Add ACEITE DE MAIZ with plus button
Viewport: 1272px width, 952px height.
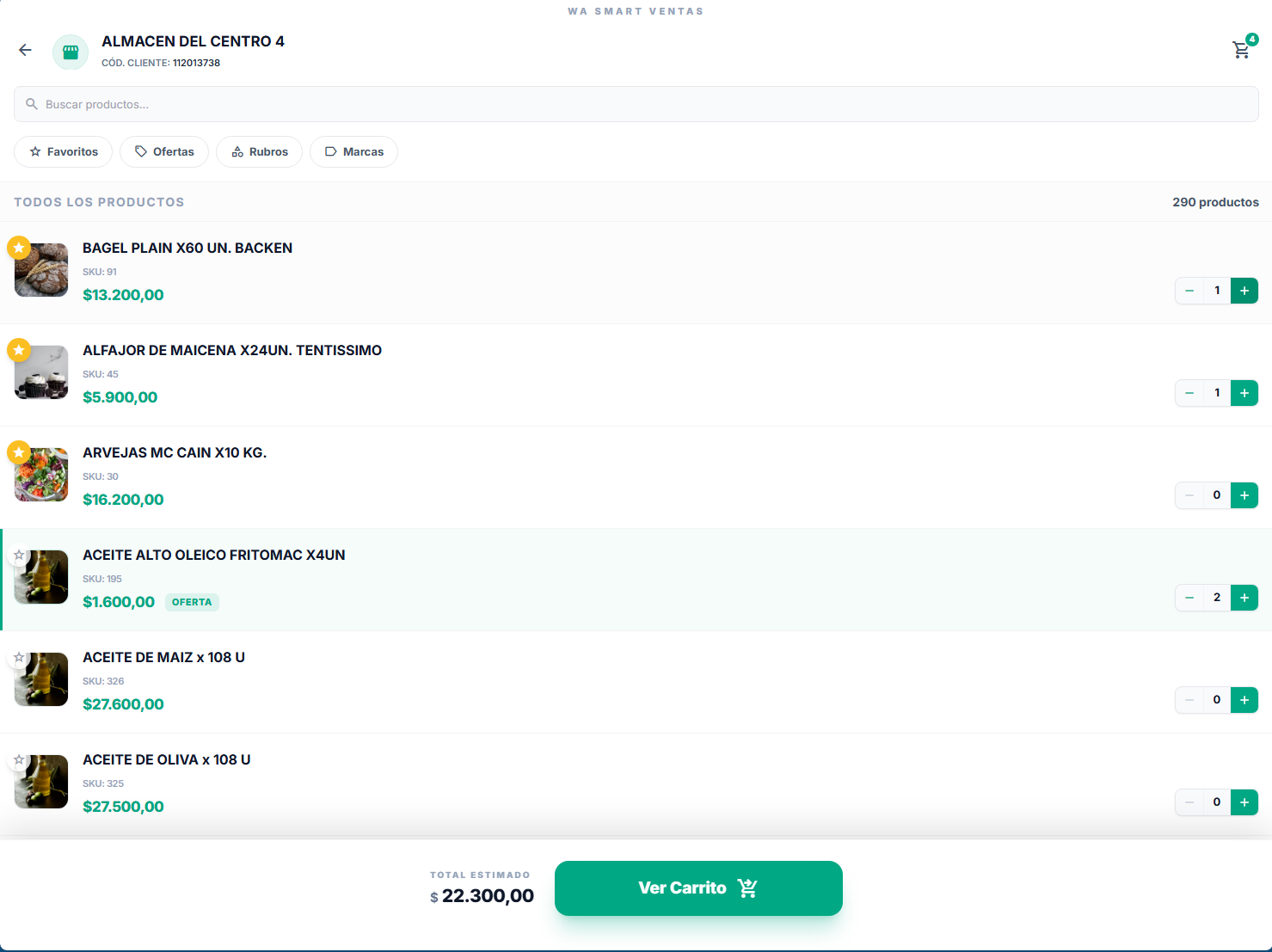tap(1244, 700)
